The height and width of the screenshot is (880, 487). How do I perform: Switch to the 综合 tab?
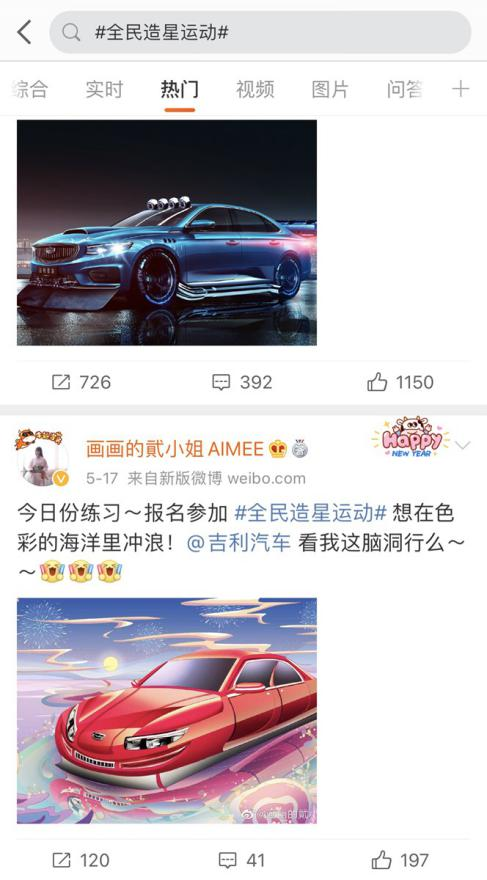30,89
